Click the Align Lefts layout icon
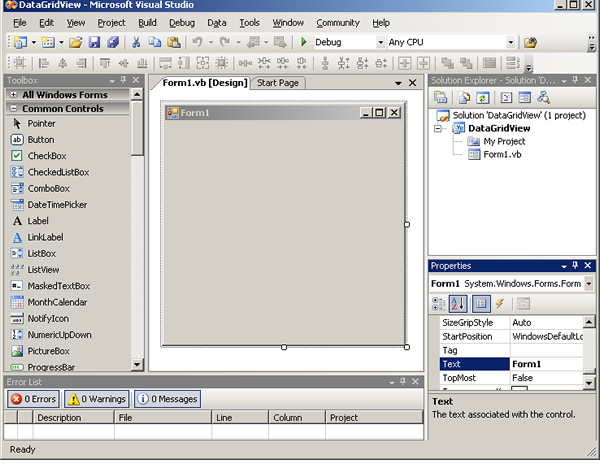 (x=44, y=63)
